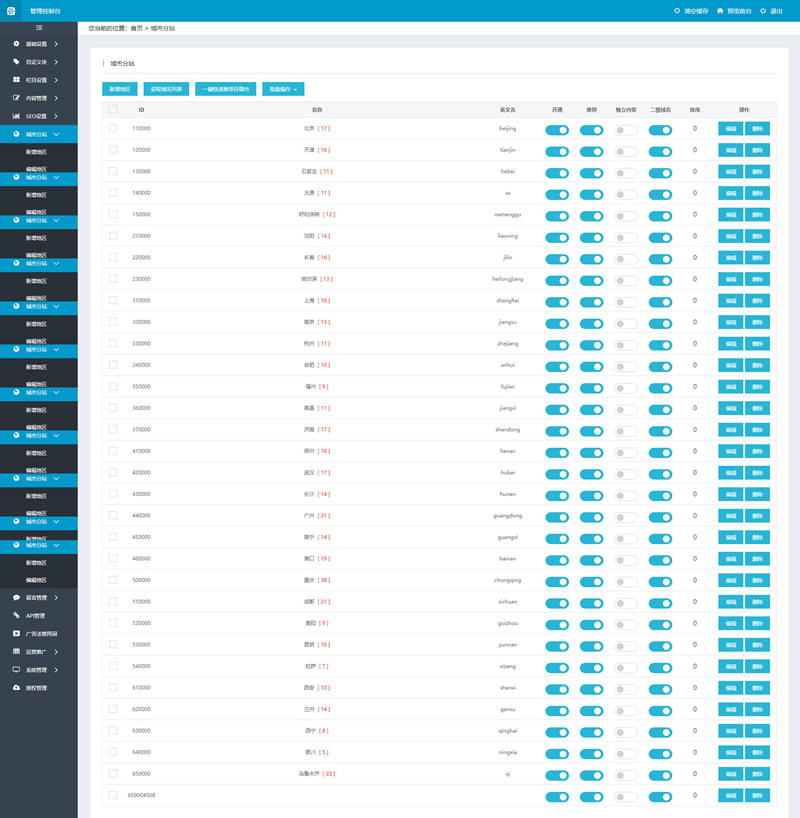This screenshot has width=800, height=818.
Task: Click the power icon to 退出
Action: (x=763, y=10)
